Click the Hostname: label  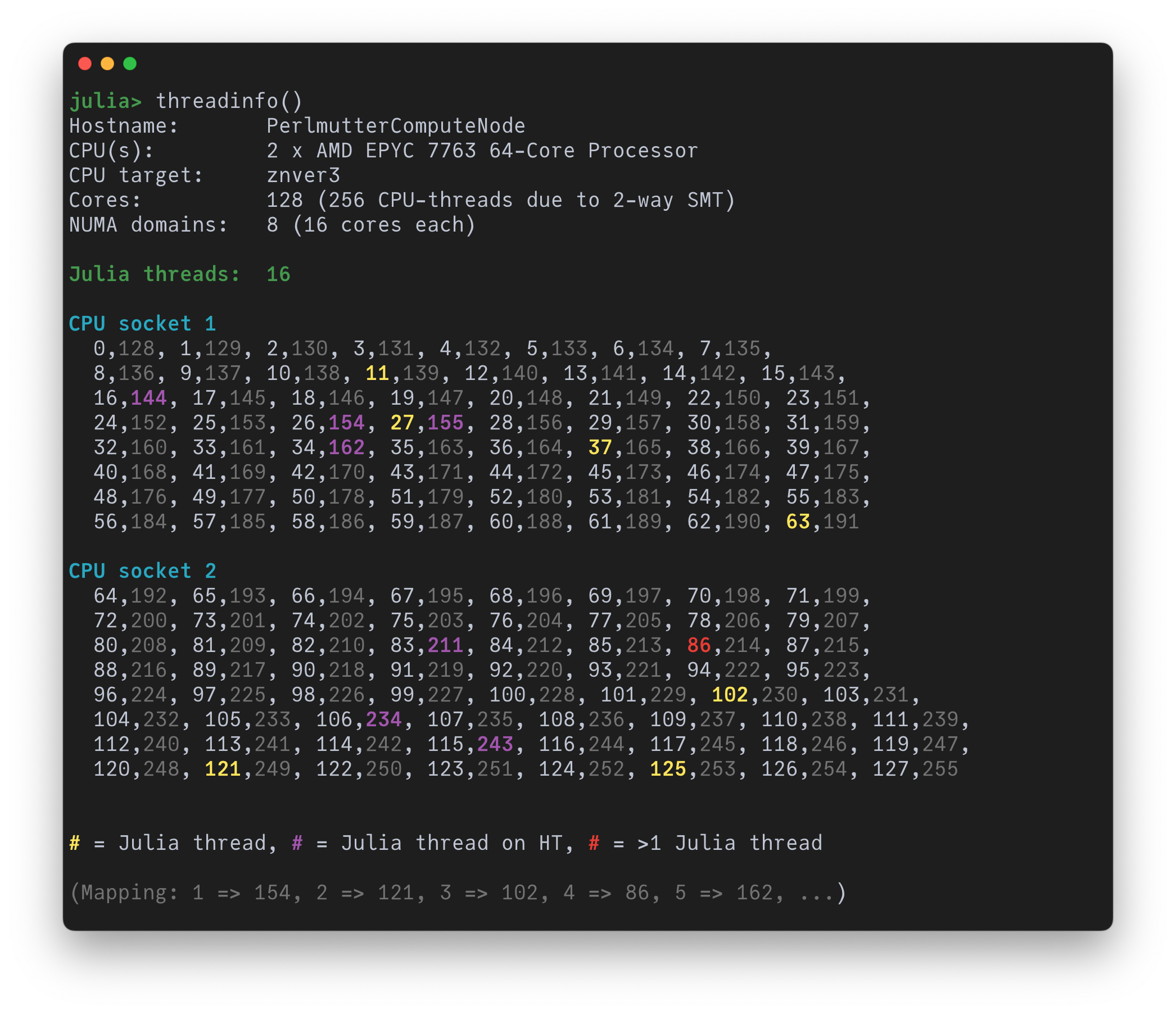click(124, 126)
